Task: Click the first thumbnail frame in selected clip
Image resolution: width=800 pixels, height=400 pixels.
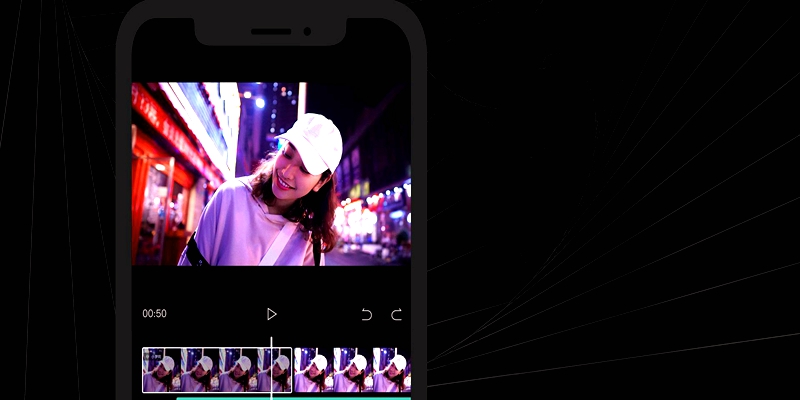Action: pyautogui.click(x=161, y=371)
